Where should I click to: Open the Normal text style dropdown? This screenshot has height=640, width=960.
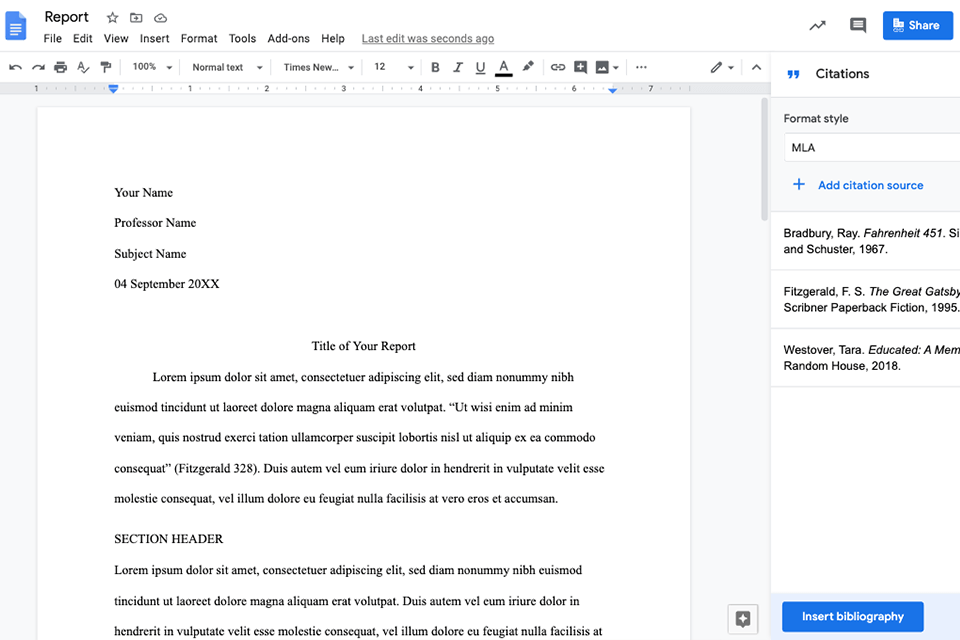click(227, 67)
